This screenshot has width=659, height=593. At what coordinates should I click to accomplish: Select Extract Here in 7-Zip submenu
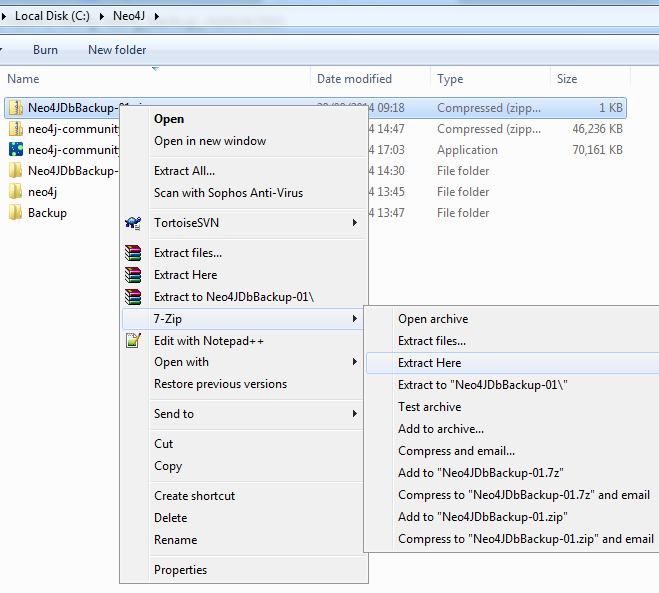tap(512, 363)
